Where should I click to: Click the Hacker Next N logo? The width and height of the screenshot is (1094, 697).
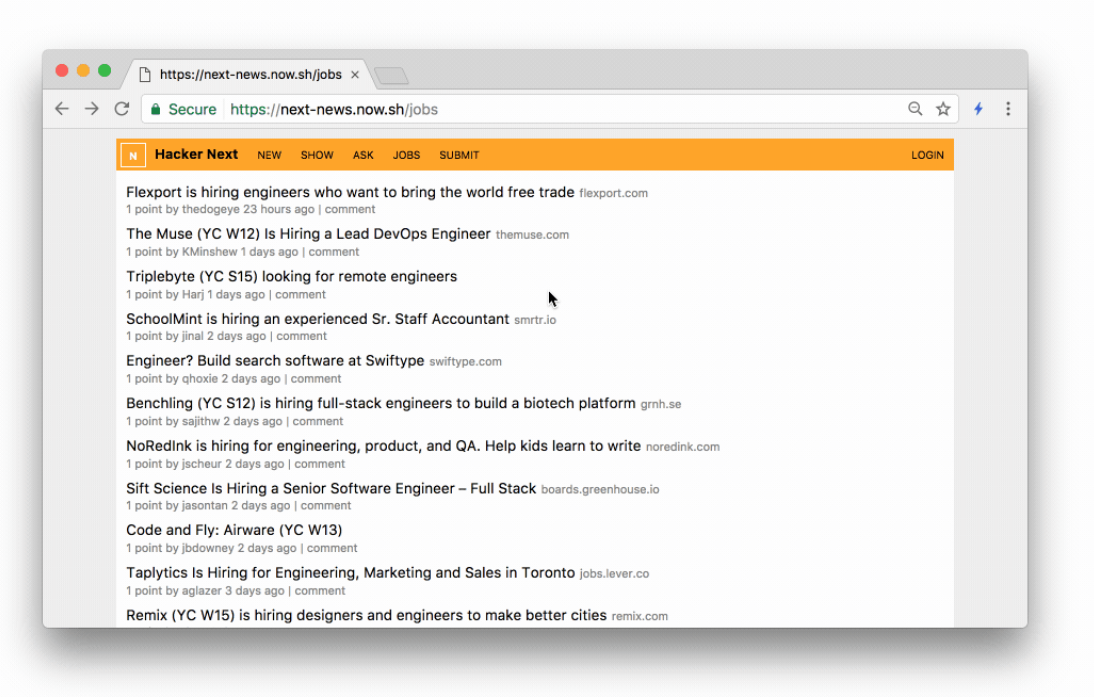coord(133,155)
